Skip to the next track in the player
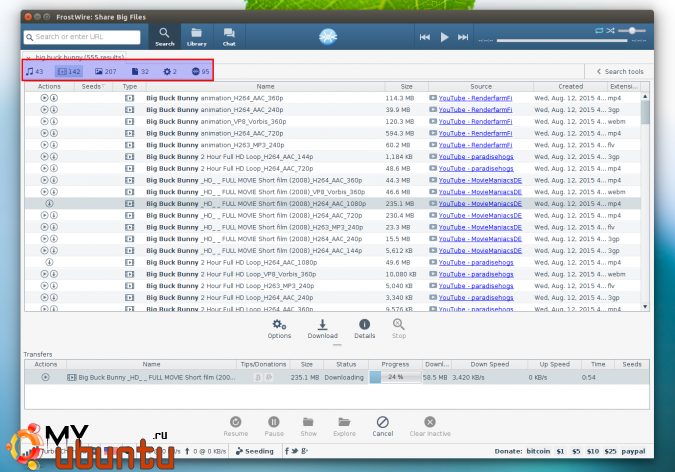The image size is (675, 472). [x=463, y=37]
